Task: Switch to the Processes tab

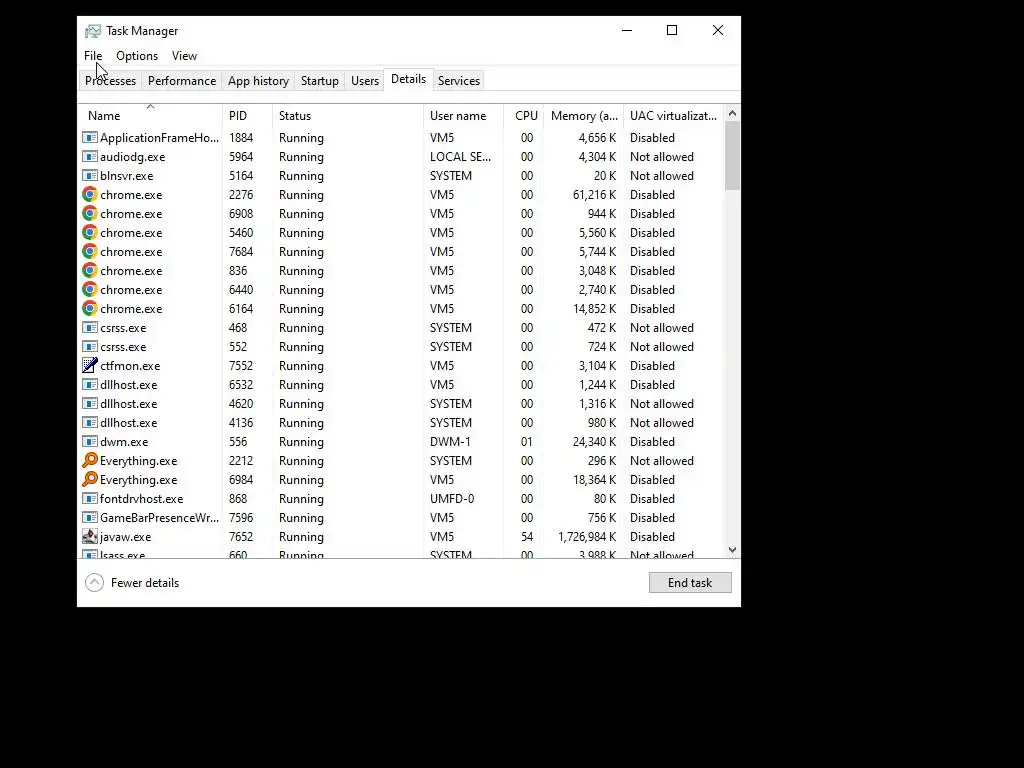Action: pos(110,81)
